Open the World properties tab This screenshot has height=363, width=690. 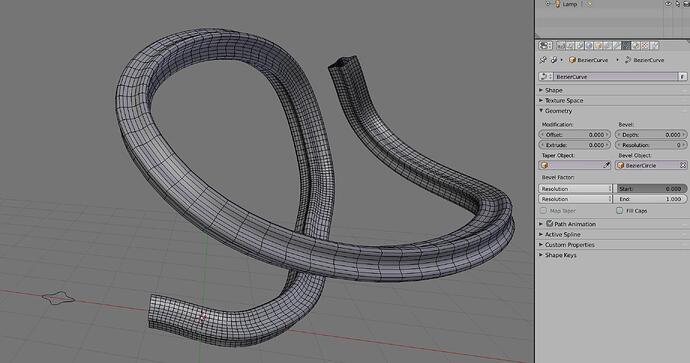pyautogui.click(x=589, y=45)
